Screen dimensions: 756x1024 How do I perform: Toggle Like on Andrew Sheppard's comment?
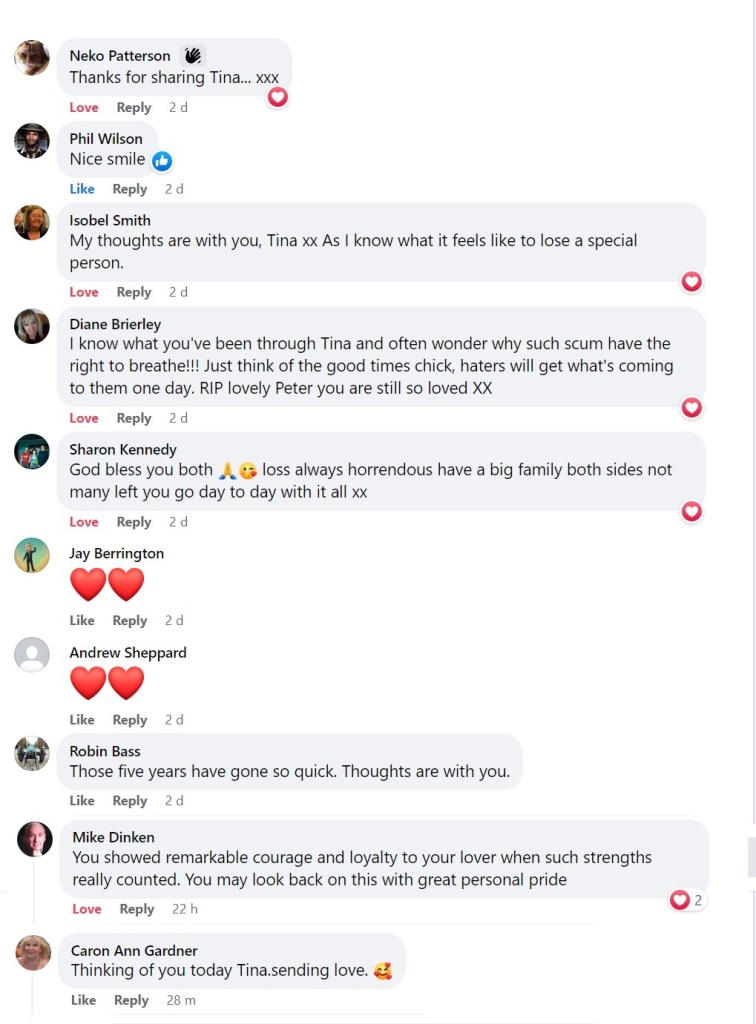pos(82,720)
